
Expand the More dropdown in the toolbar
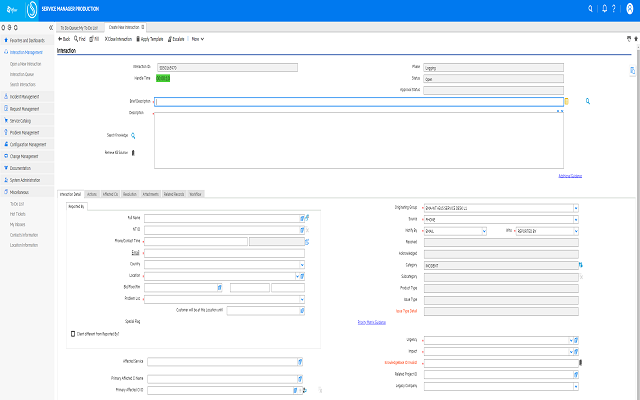(198, 39)
